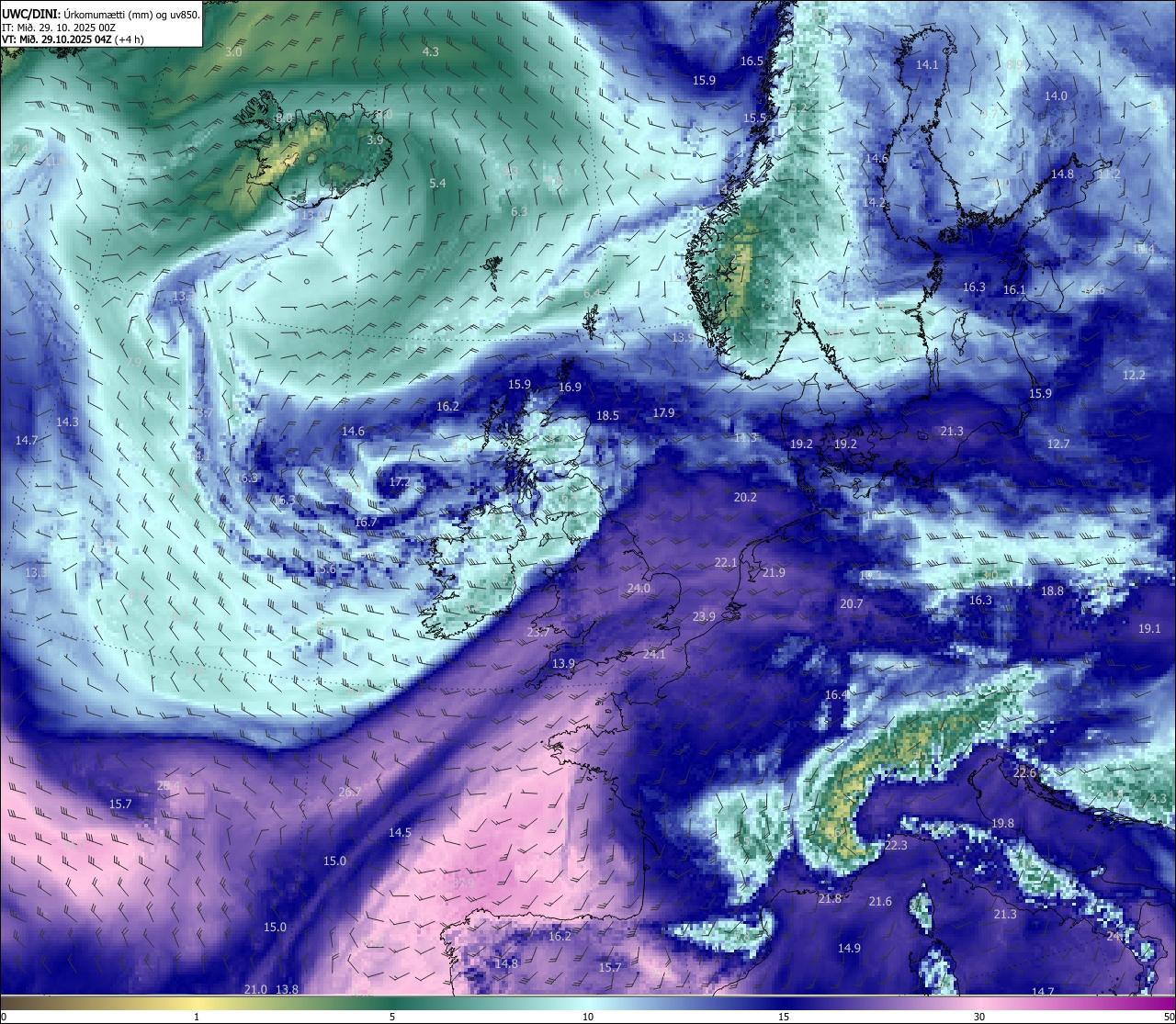
Task: Click the '20.2' North Sea value
Action: pyautogui.click(x=745, y=497)
